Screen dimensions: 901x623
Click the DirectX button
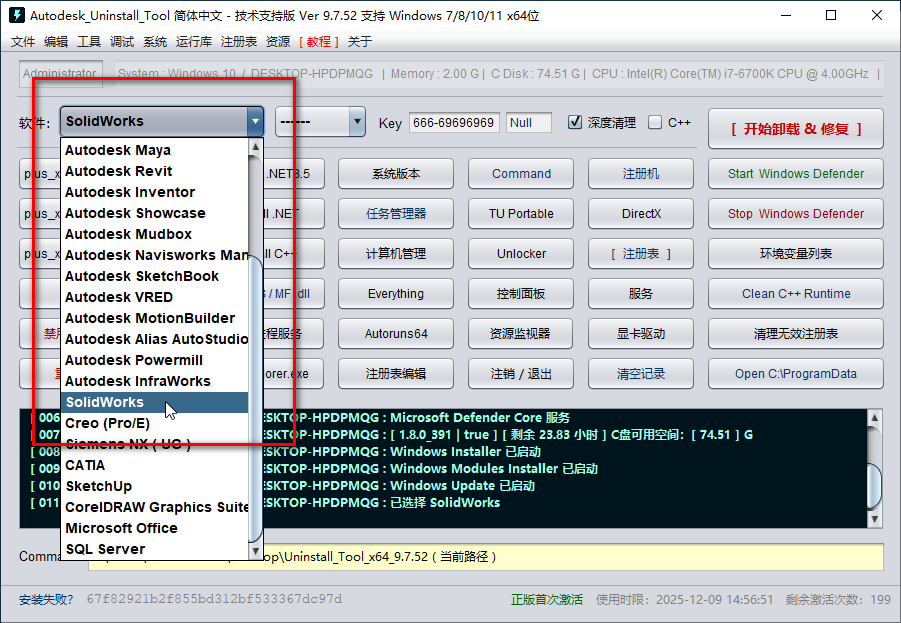tap(641, 214)
